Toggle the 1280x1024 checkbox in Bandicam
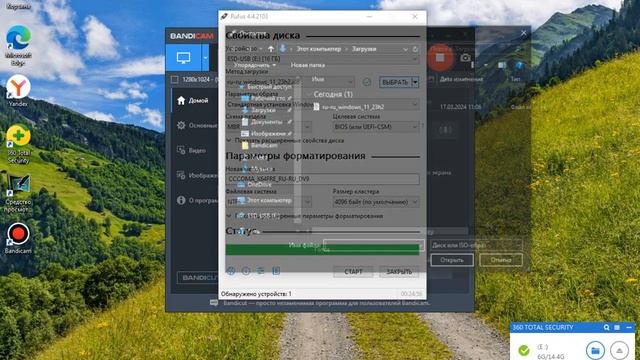The height and width of the screenshot is (360, 640). click(x=175, y=80)
